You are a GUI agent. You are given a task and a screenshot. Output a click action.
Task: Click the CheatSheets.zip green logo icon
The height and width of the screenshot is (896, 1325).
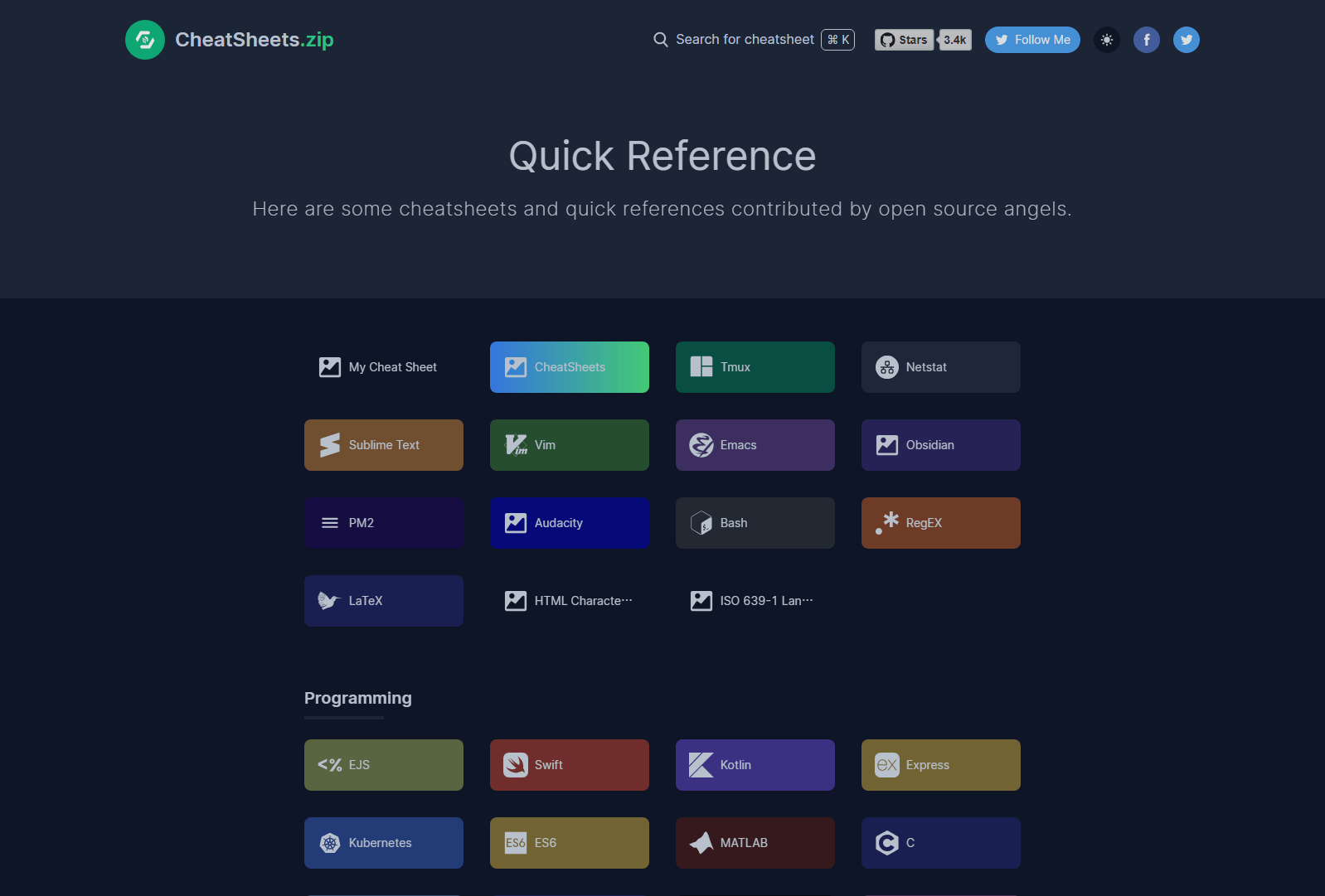tap(145, 40)
